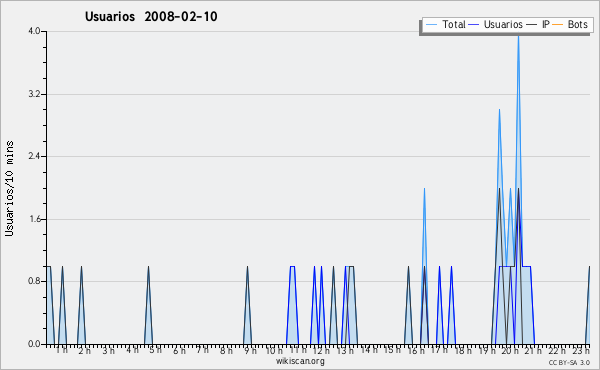Click the '18 h' x-axis label
The width and height of the screenshot is (600, 370).
click(x=463, y=350)
